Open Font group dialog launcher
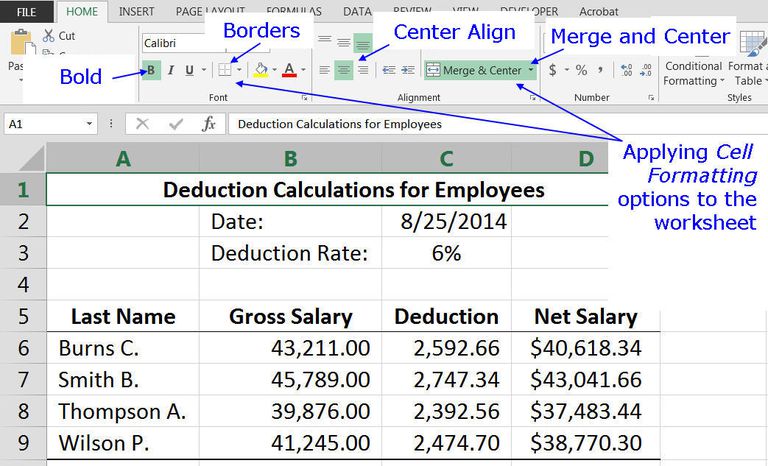768x466 pixels. click(x=305, y=98)
